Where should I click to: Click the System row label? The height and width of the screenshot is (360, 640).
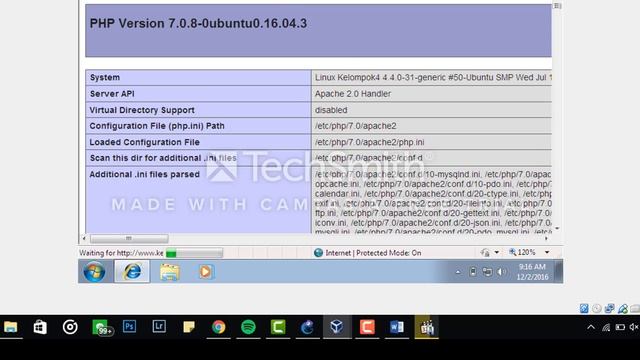click(105, 78)
